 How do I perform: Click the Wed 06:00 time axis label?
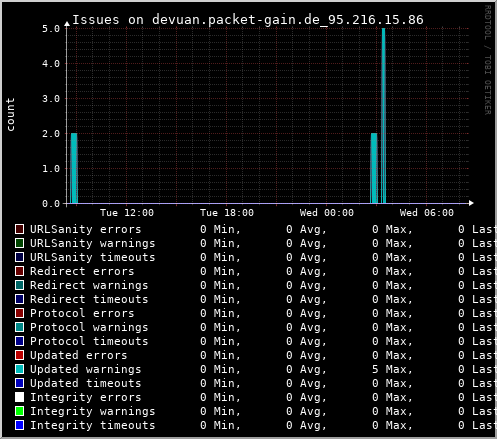tap(427, 213)
